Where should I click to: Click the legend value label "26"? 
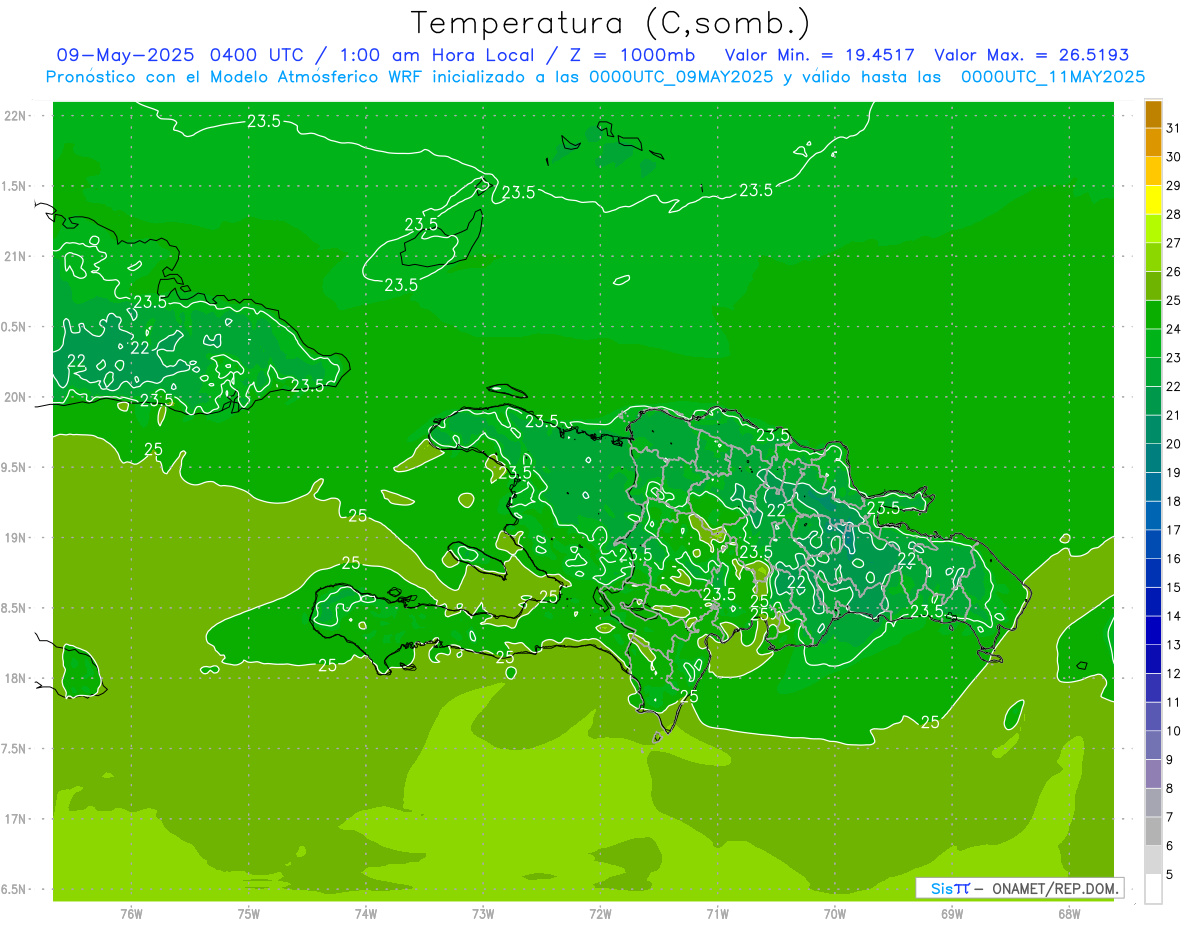pos(1174,271)
